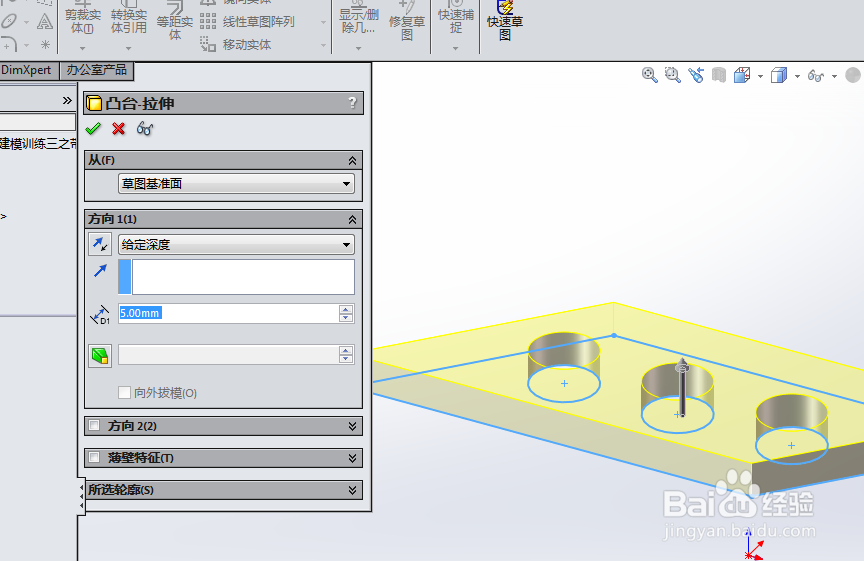The image size is (864, 561).
Task: Open 快速捕捉 dropdown arrow
Action: click(x=456, y=48)
